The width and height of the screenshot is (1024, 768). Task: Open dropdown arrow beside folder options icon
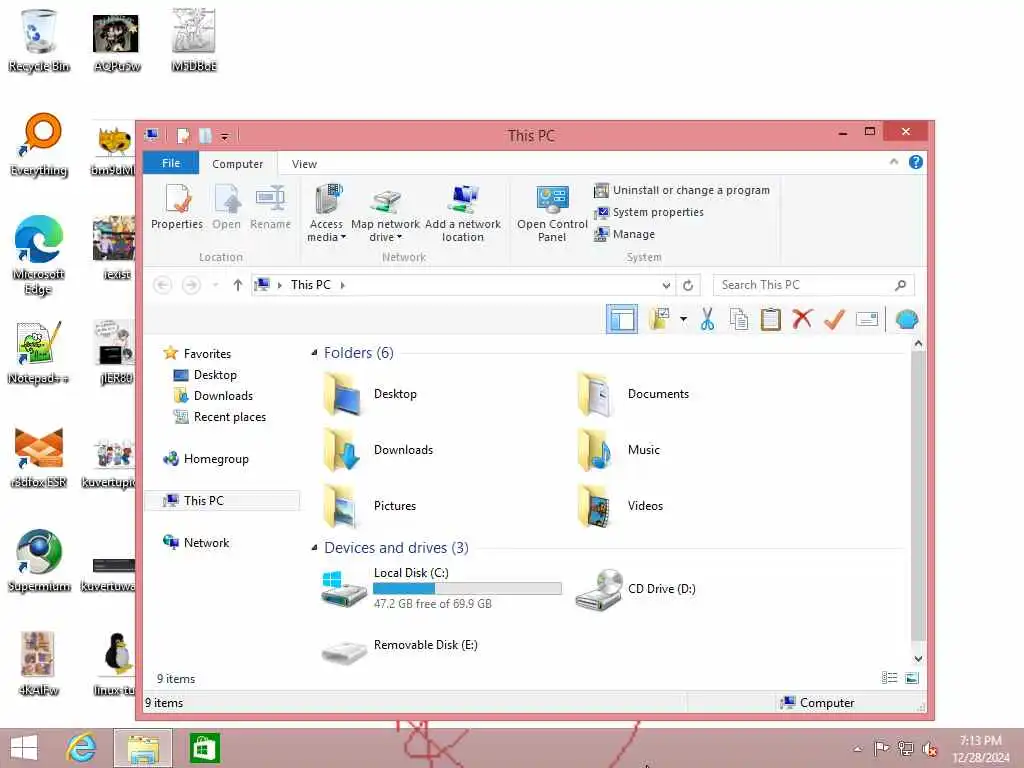click(683, 319)
